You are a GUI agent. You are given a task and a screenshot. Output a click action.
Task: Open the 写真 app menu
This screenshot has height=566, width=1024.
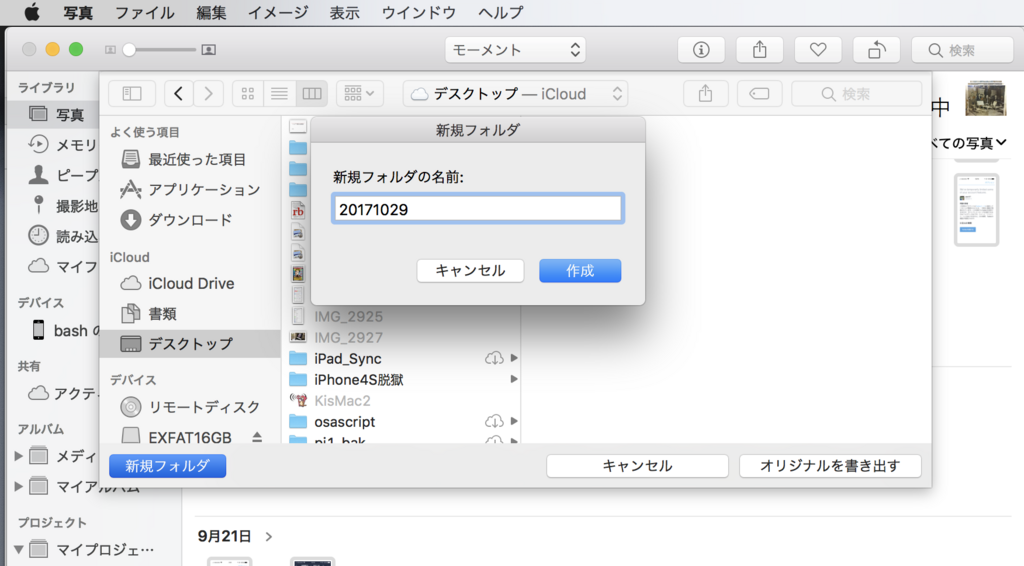(x=78, y=12)
